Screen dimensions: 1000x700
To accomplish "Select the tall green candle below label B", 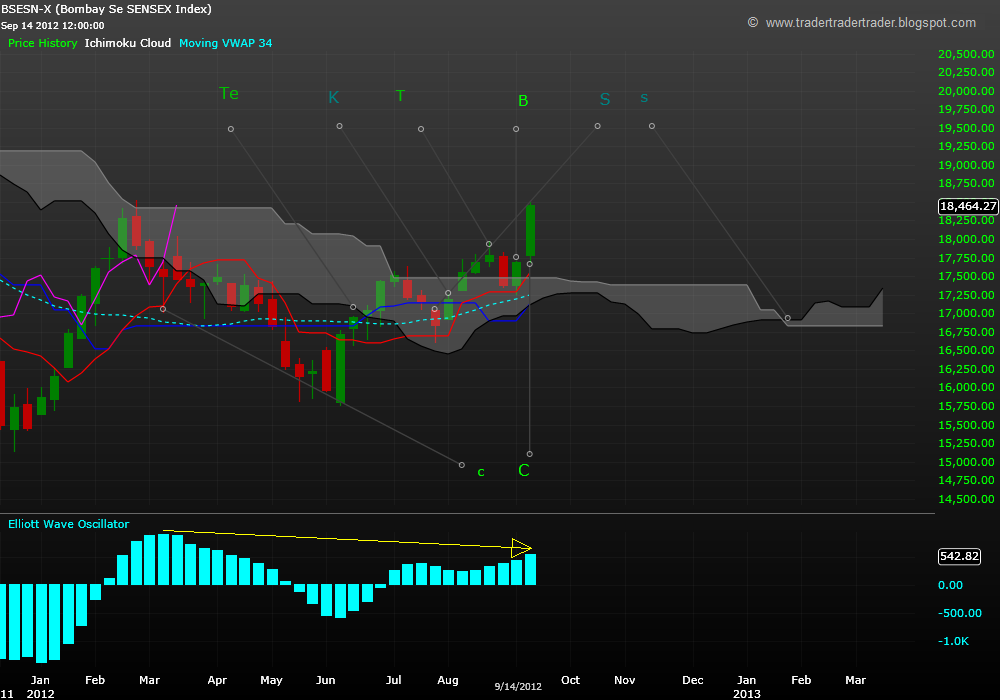I will coord(530,230).
